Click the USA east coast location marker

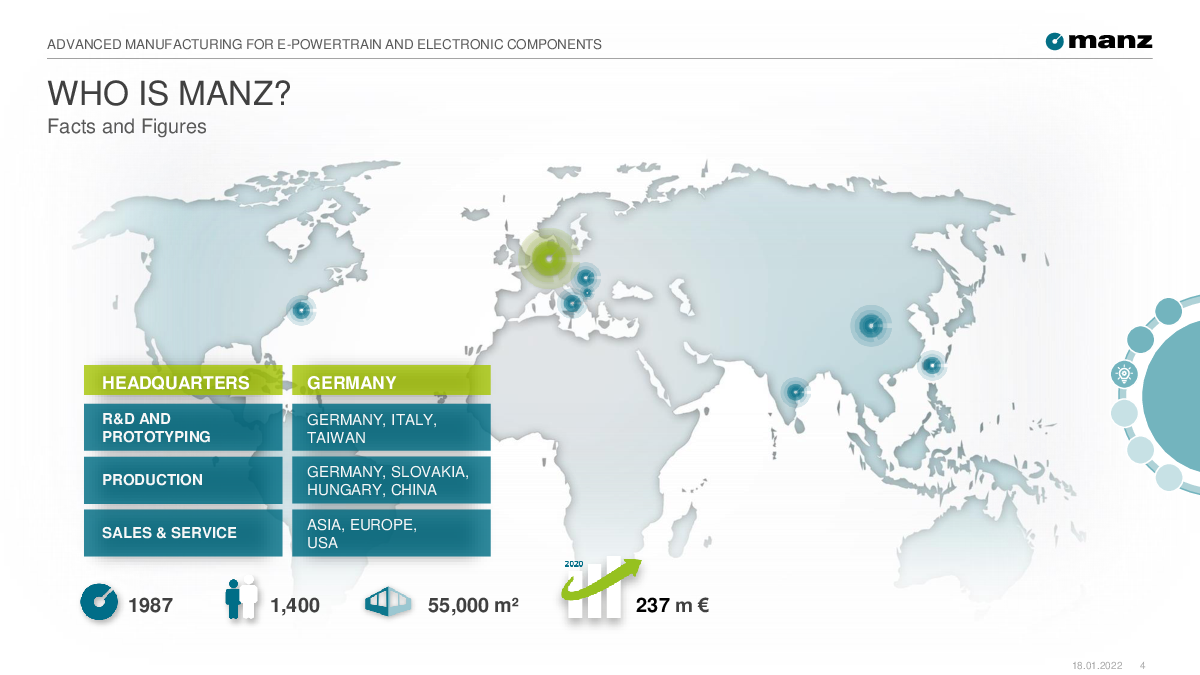click(x=300, y=310)
